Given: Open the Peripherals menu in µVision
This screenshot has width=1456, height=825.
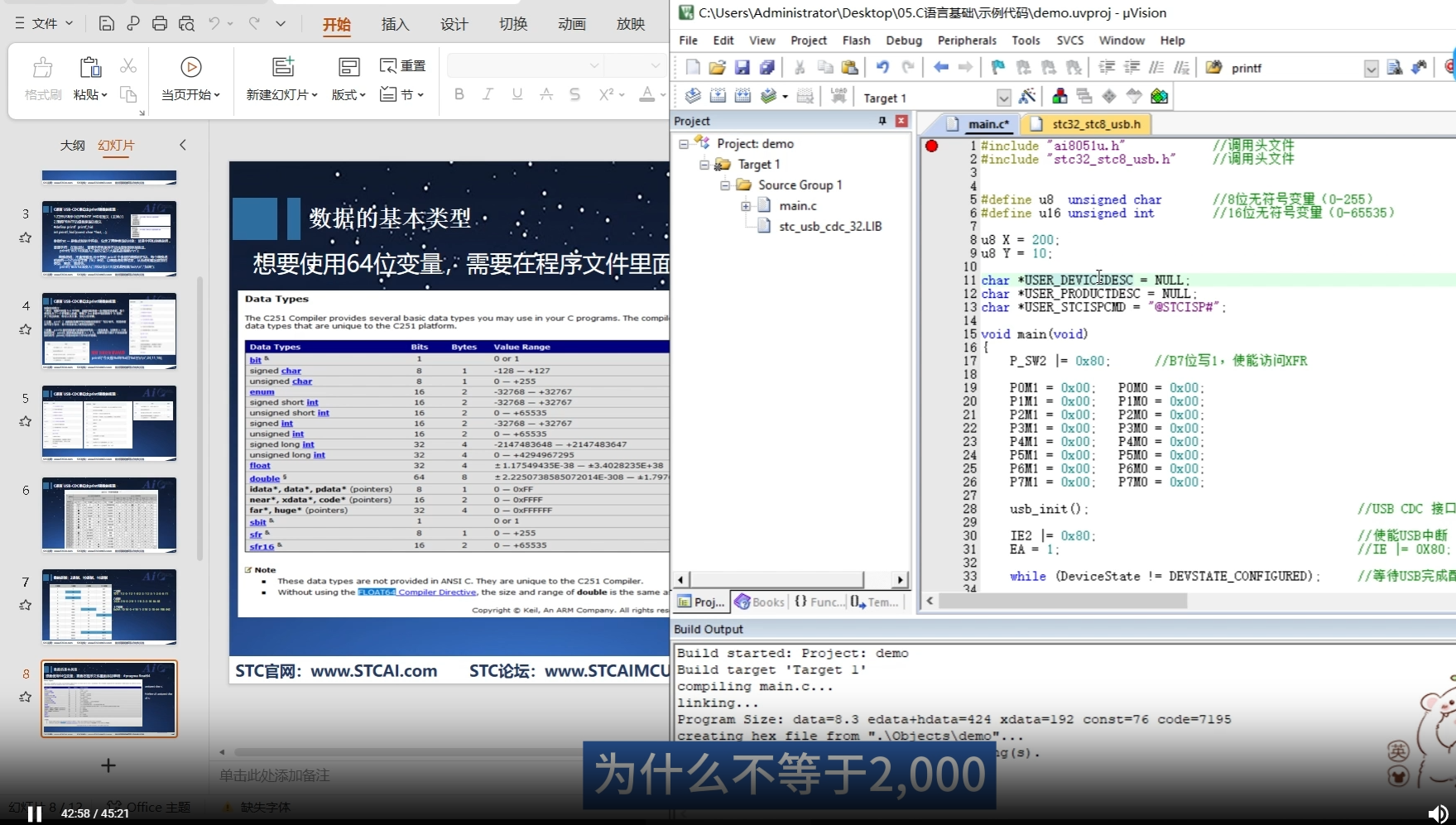Looking at the screenshot, I should pos(967,41).
